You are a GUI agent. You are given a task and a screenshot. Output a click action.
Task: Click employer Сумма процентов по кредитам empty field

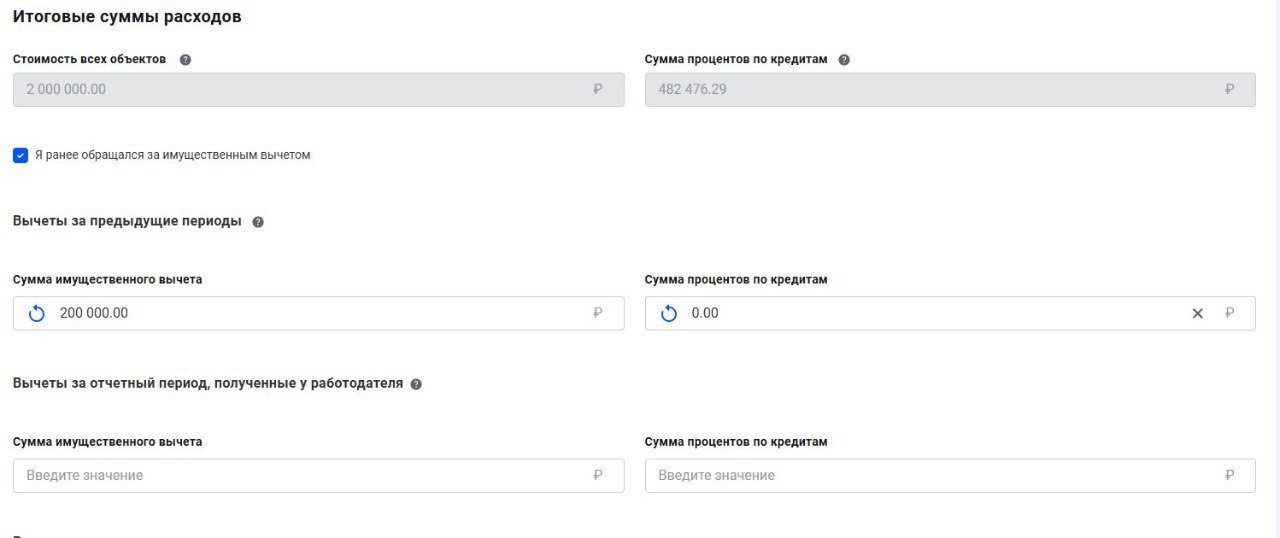pyautogui.click(x=930, y=476)
